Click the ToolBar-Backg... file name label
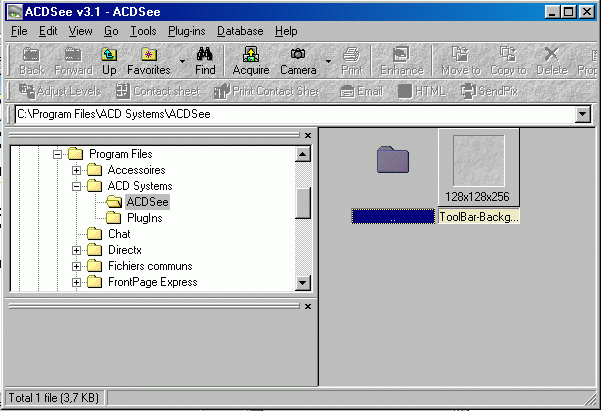This screenshot has width=601, height=411. pyautogui.click(x=479, y=217)
